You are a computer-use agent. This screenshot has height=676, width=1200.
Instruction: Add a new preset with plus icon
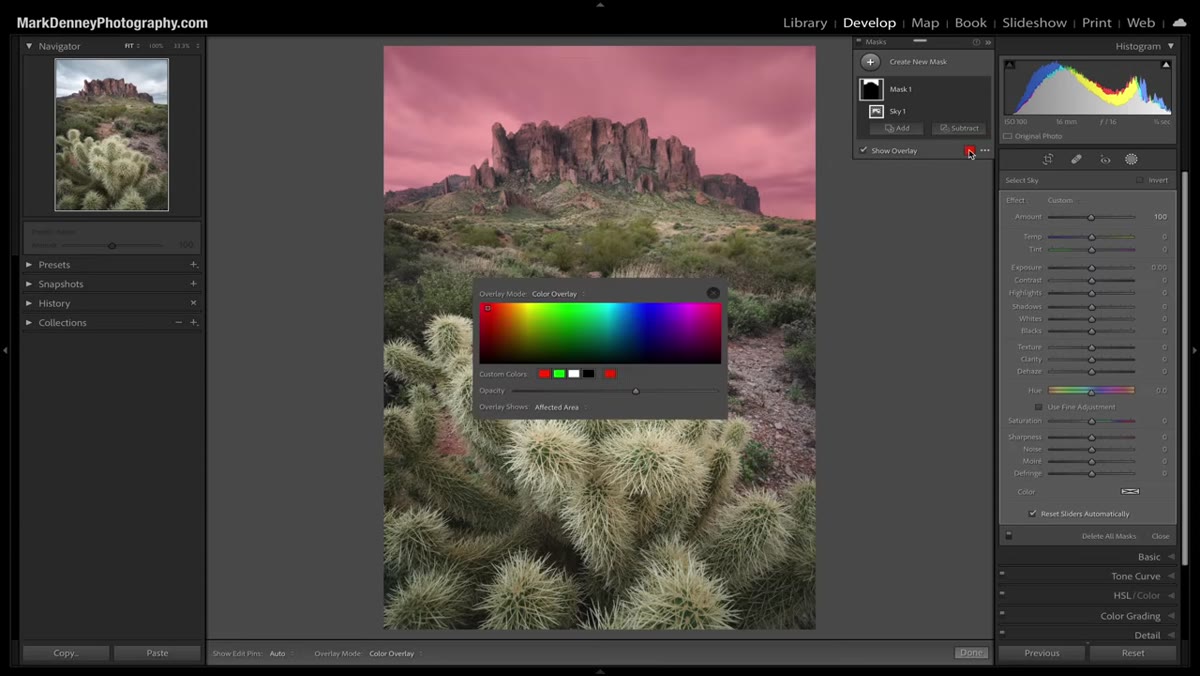193,265
